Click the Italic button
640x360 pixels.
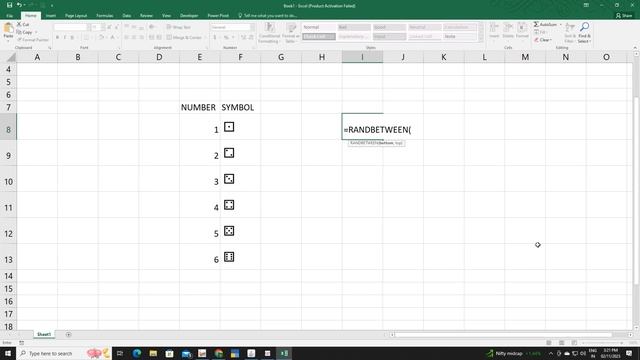64,38
